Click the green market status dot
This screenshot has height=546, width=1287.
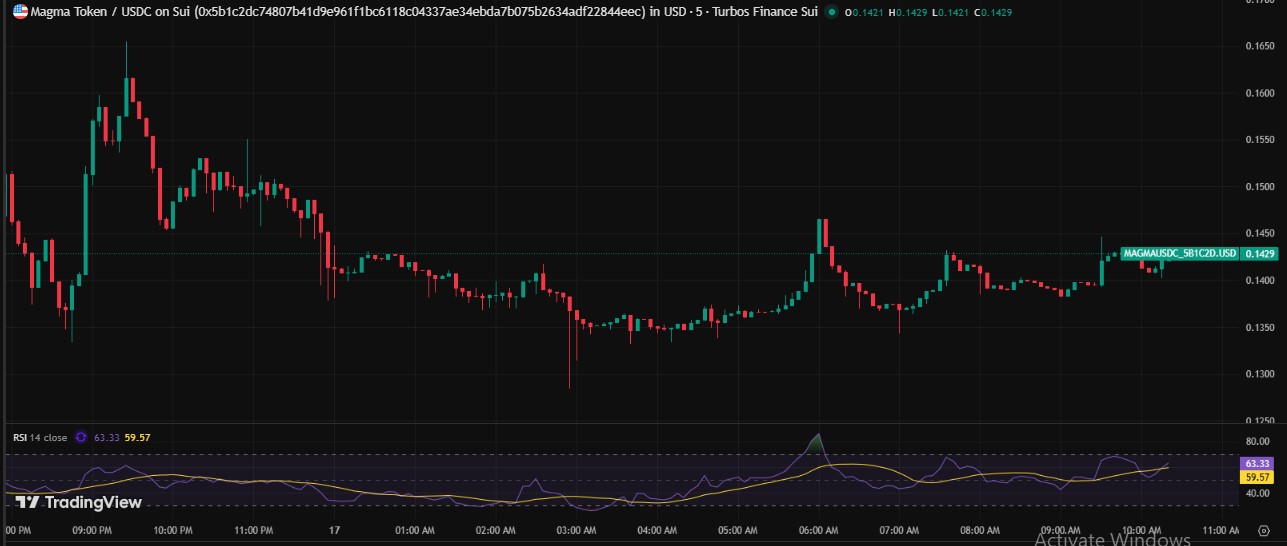pos(831,13)
